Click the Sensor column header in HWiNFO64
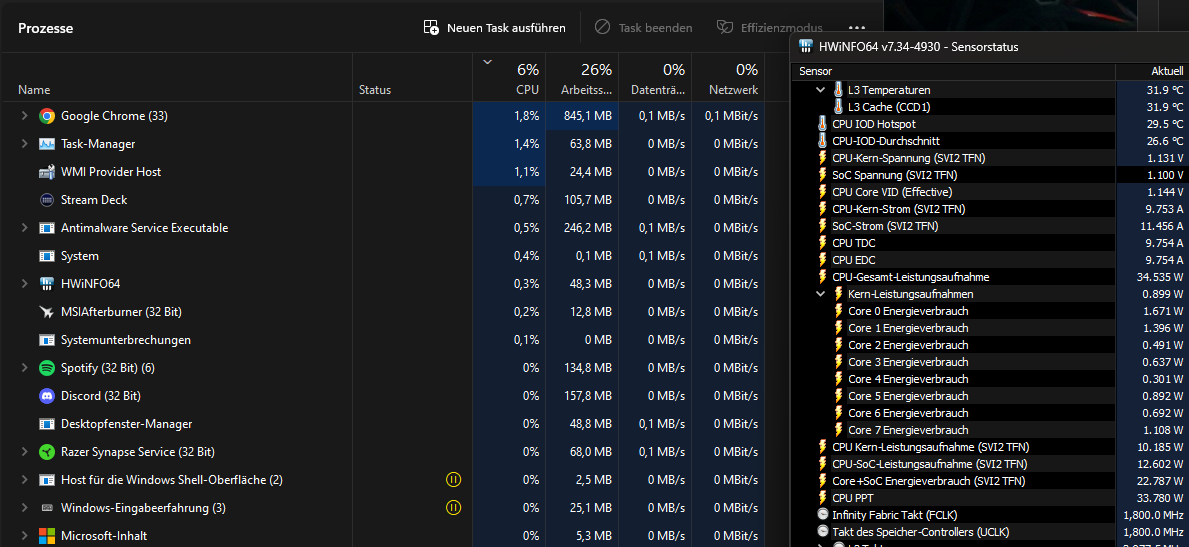The image size is (1189, 547). (x=954, y=71)
